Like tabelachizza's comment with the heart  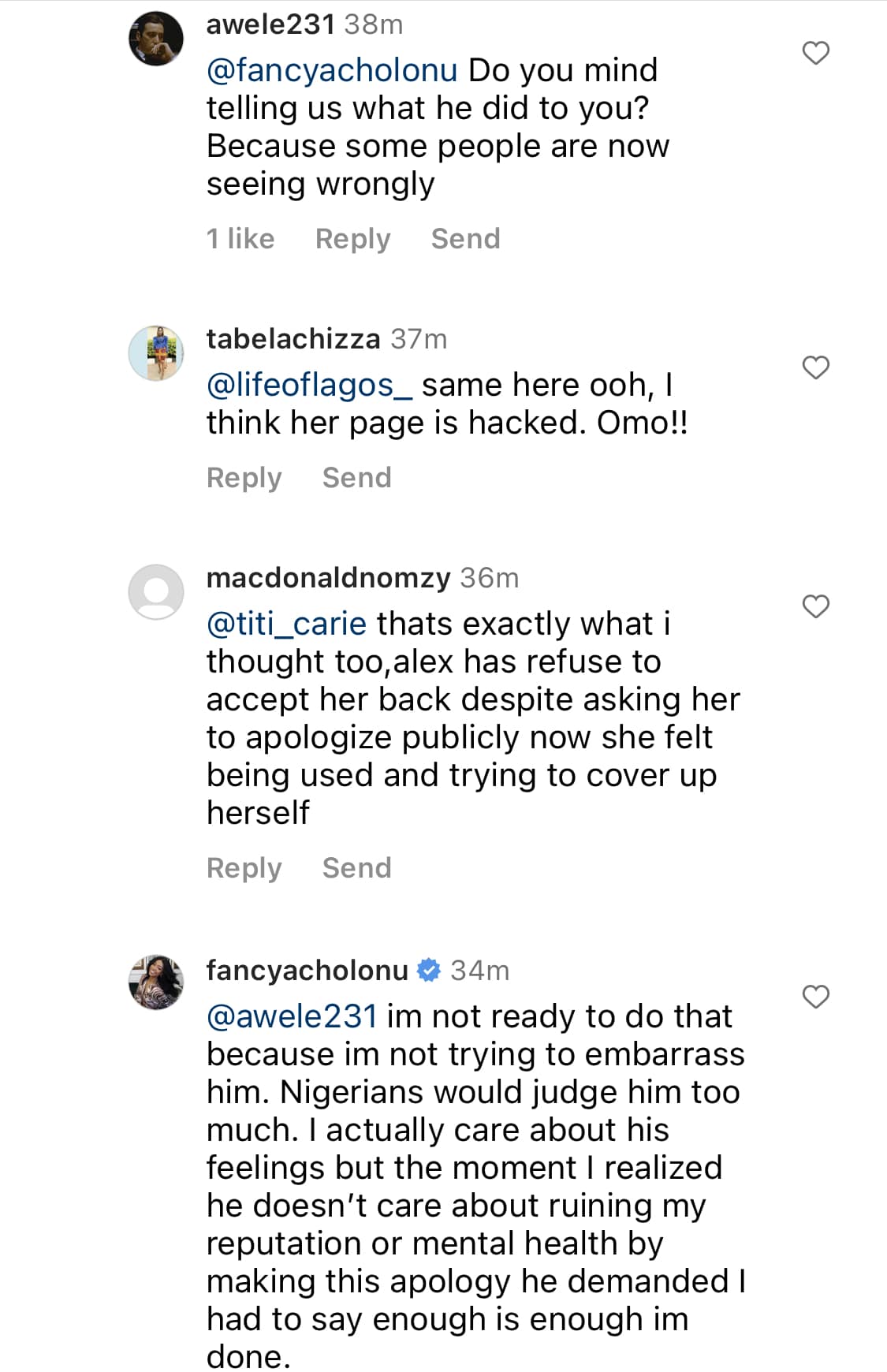pos(815,367)
